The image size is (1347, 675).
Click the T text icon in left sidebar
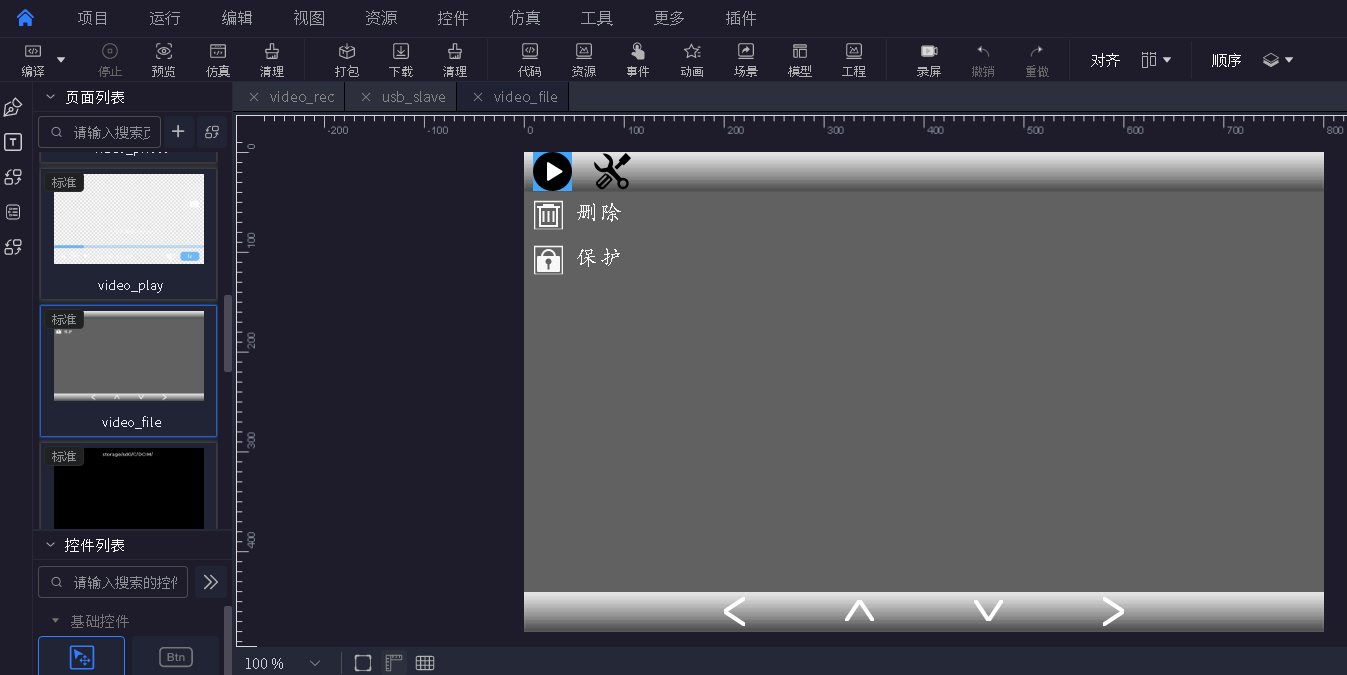coord(13,142)
